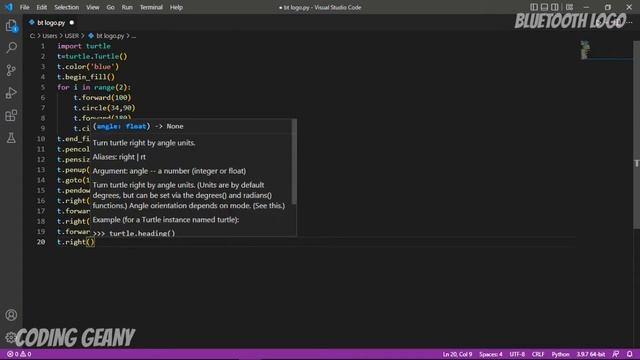
Task: Open the Run and Debug view
Action: [11, 93]
